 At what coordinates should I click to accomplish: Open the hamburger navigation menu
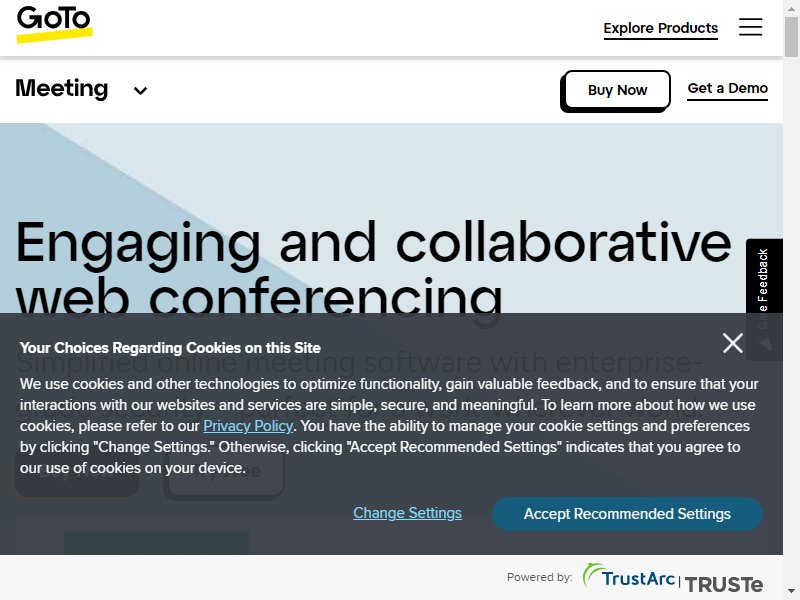point(751,27)
